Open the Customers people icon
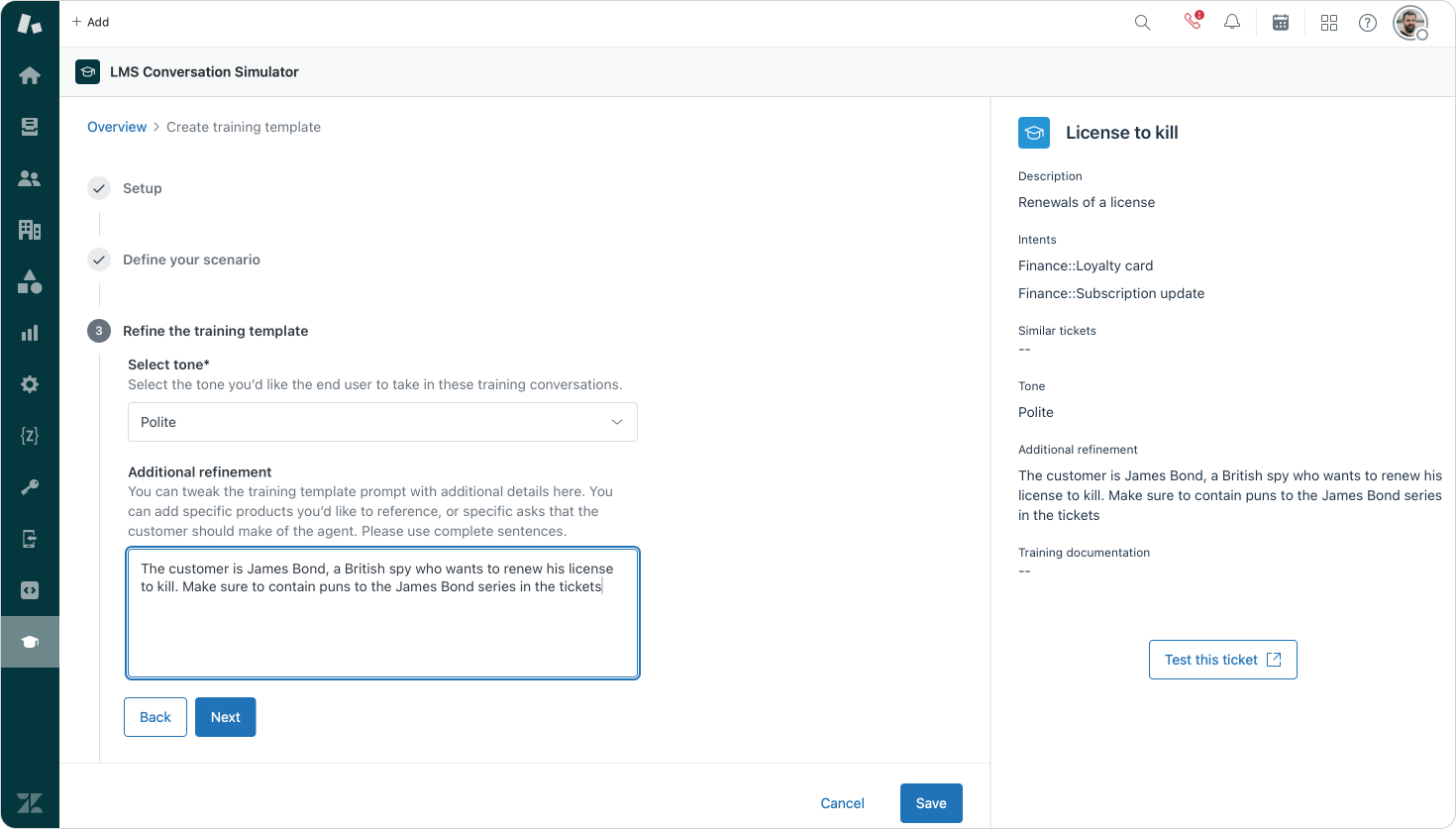 coord(30,178)
